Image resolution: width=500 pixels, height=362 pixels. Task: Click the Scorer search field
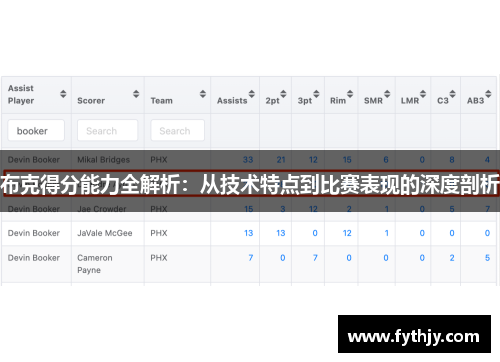tap(107, 130)
